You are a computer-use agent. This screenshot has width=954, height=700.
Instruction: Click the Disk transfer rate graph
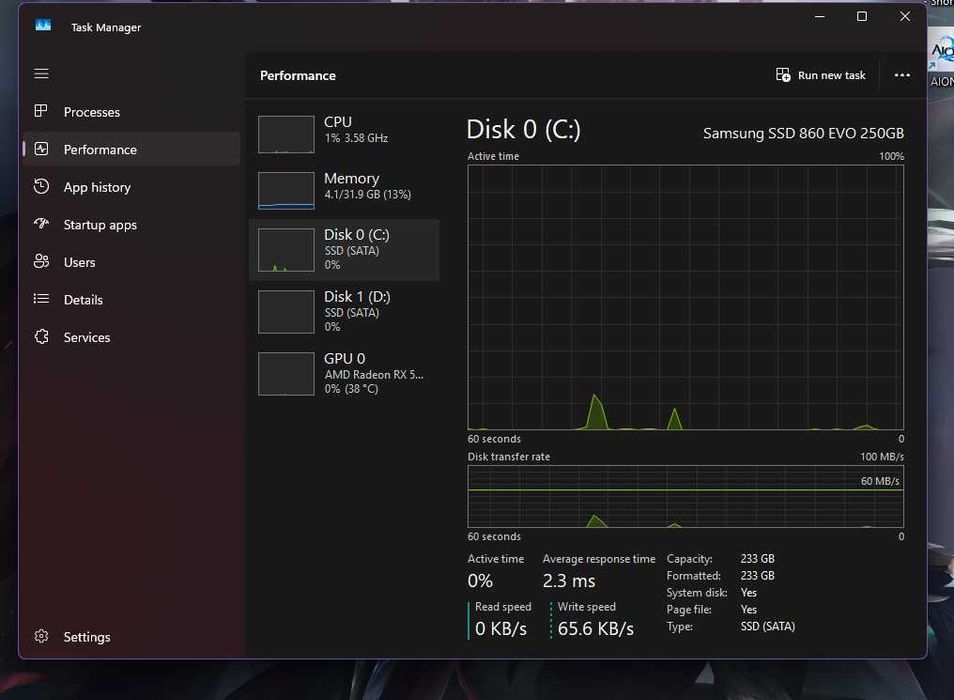point(686,497)
